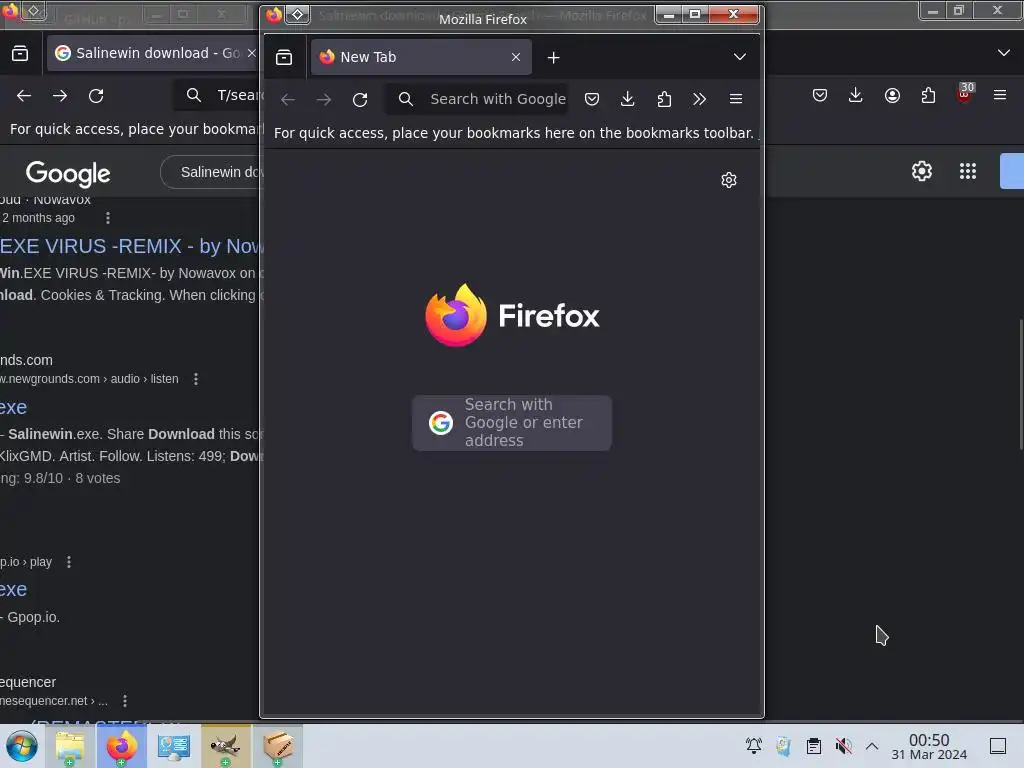Open options for the '2 months ago' result
This screenshot has width=1024, height=768.
pos(108,218)
